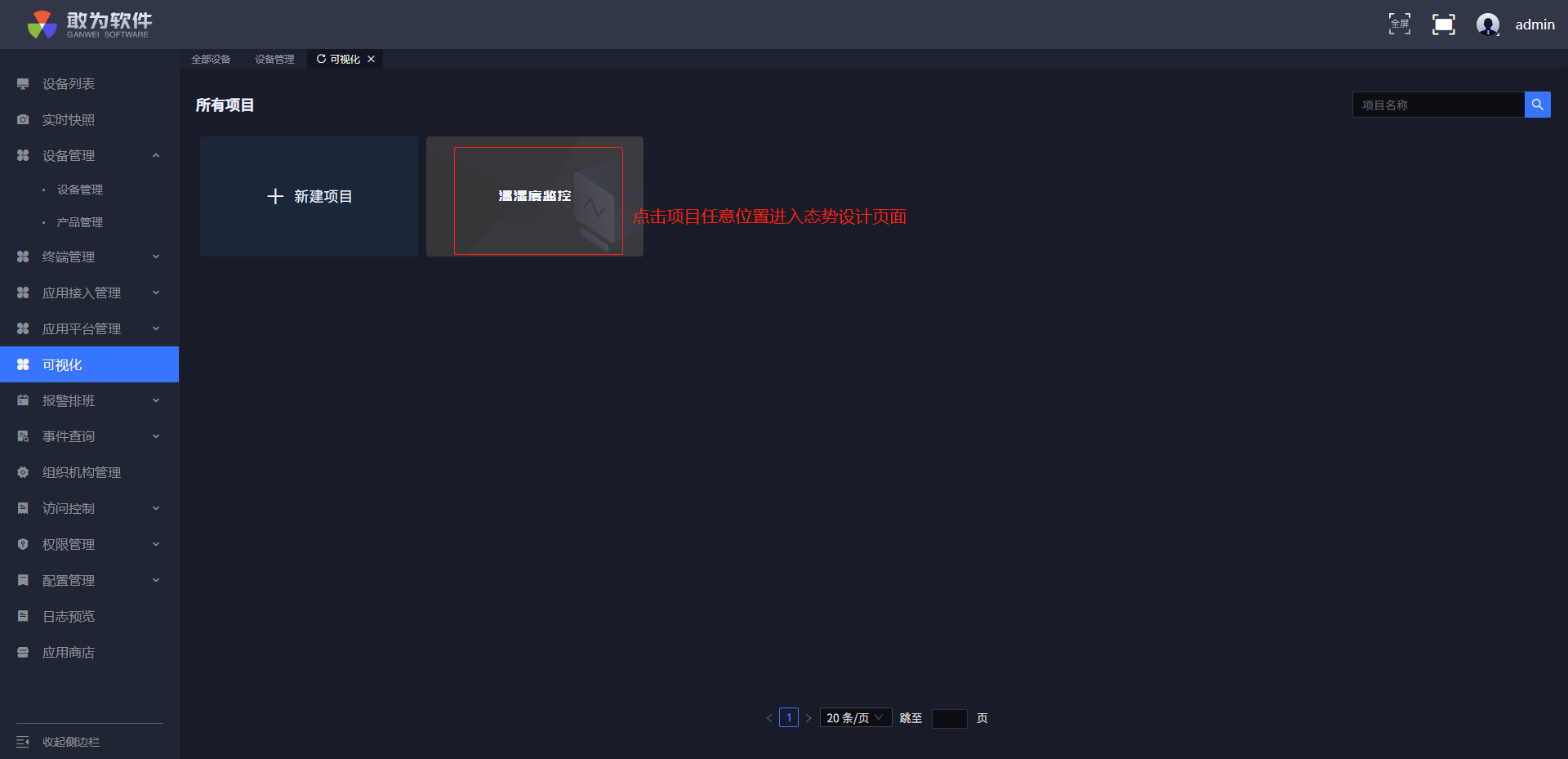Click the 跳至 page number input
Screen dimensions: 1568x759
point(950,718)
